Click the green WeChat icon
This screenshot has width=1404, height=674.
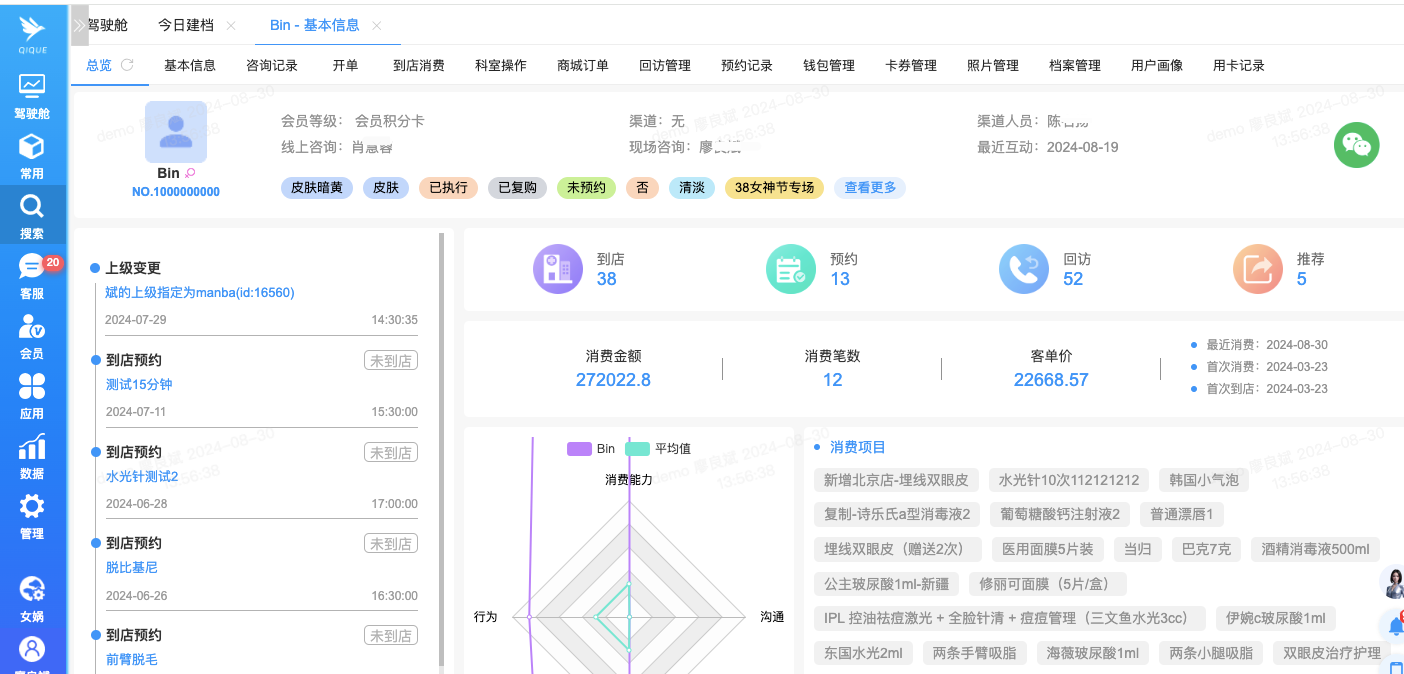point(1356,145)
